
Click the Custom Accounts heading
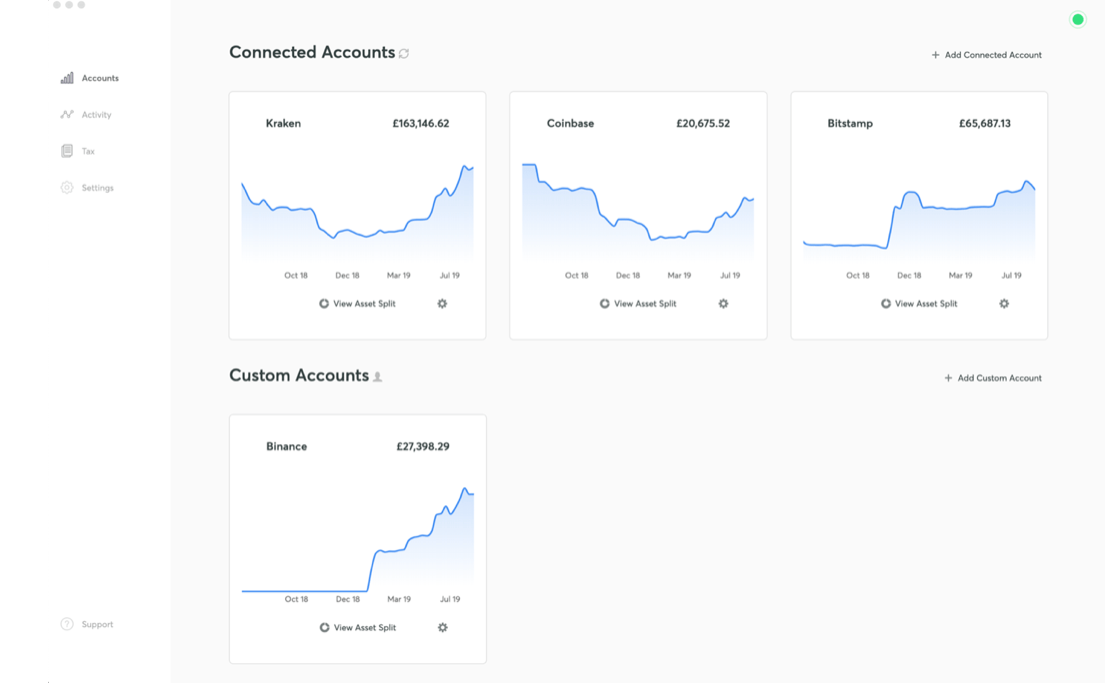click(299, 375)
